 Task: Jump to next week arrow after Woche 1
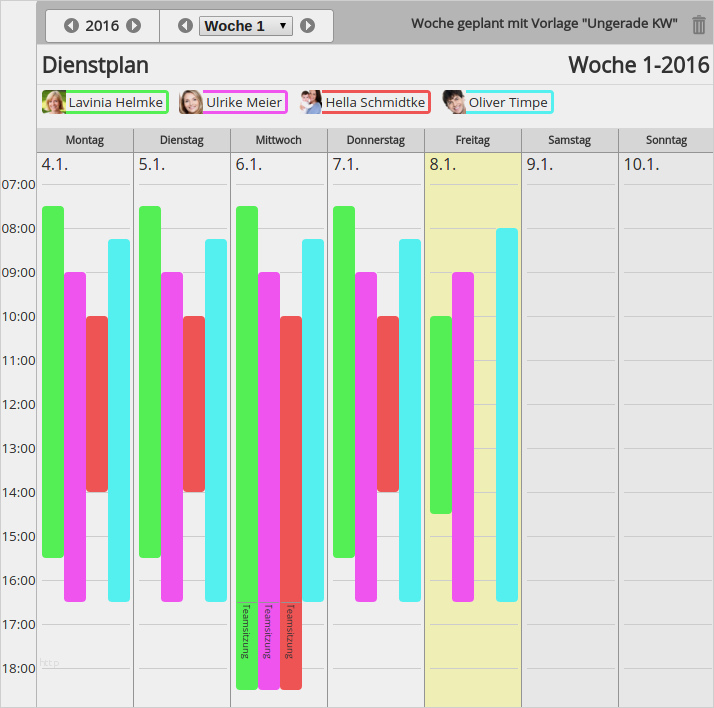click(307, 25)
